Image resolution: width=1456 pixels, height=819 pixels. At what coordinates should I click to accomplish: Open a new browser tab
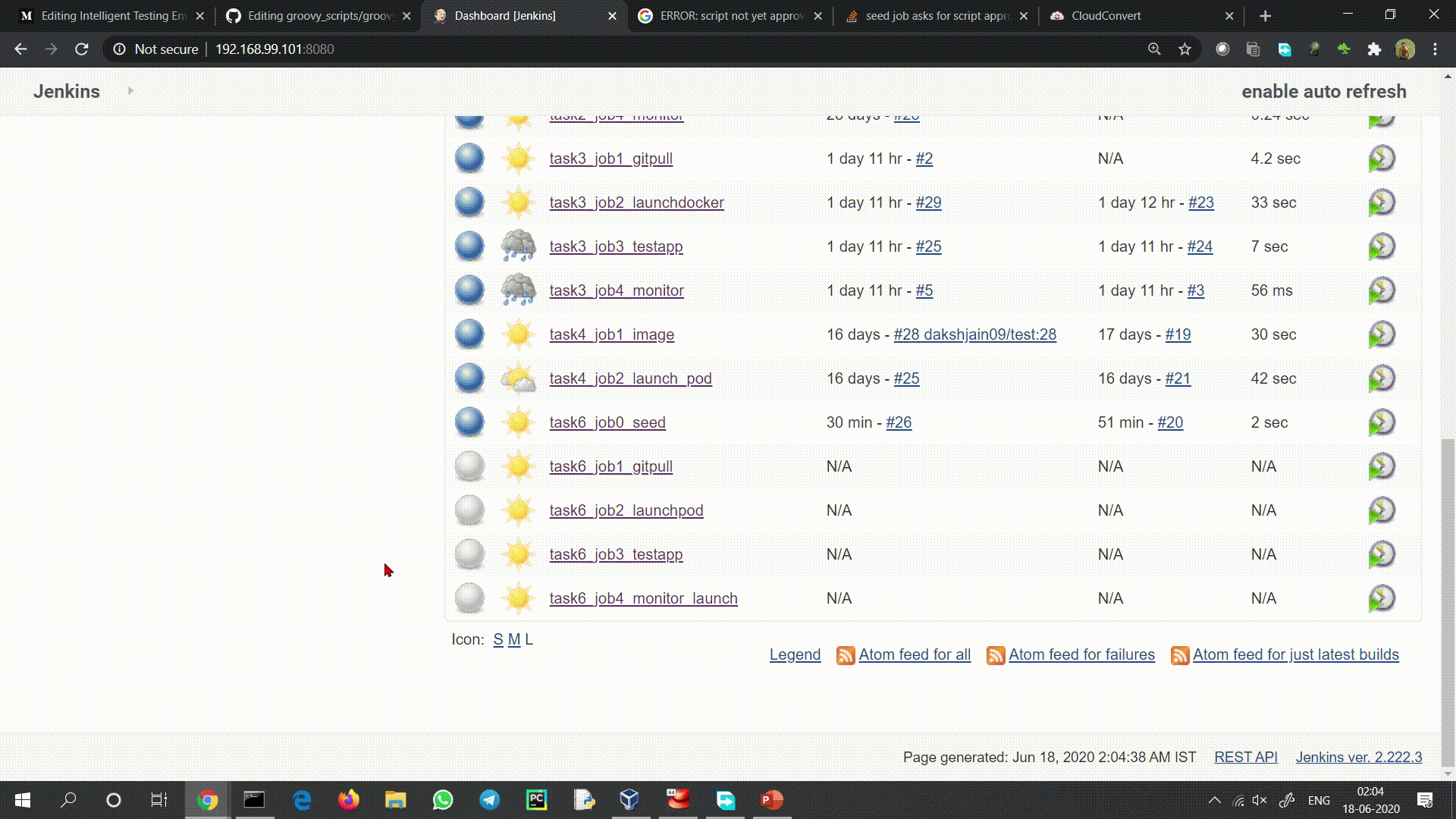[x=1265, y=16]
